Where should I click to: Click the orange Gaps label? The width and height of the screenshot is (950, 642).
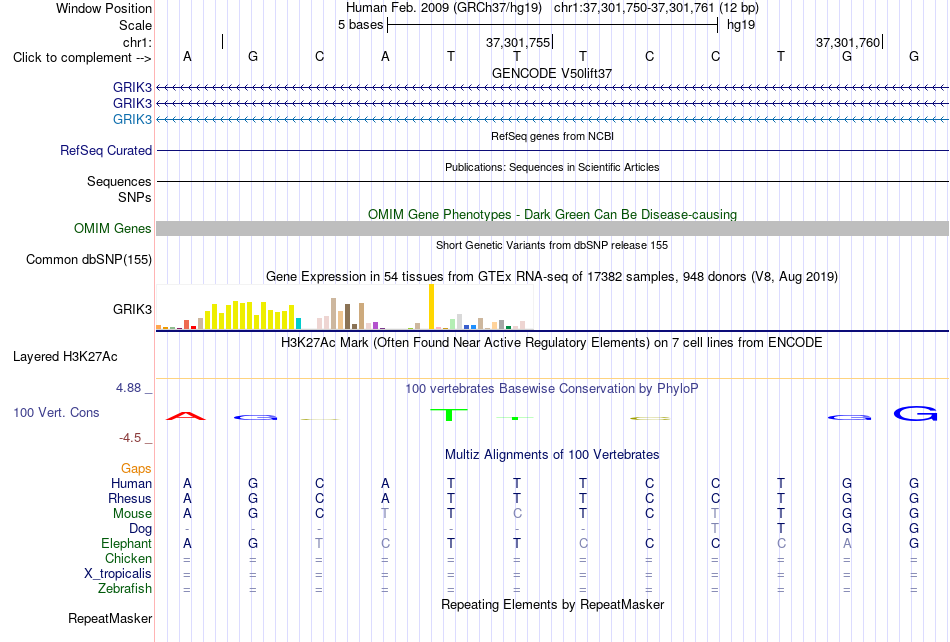click(x=136, y=468)
